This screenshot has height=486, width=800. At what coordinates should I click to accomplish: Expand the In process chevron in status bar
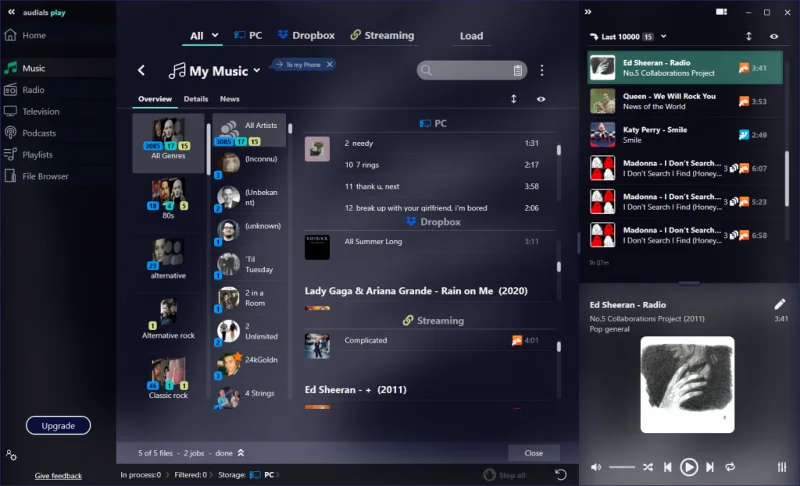pyautogui.click(x=166, y=475)
